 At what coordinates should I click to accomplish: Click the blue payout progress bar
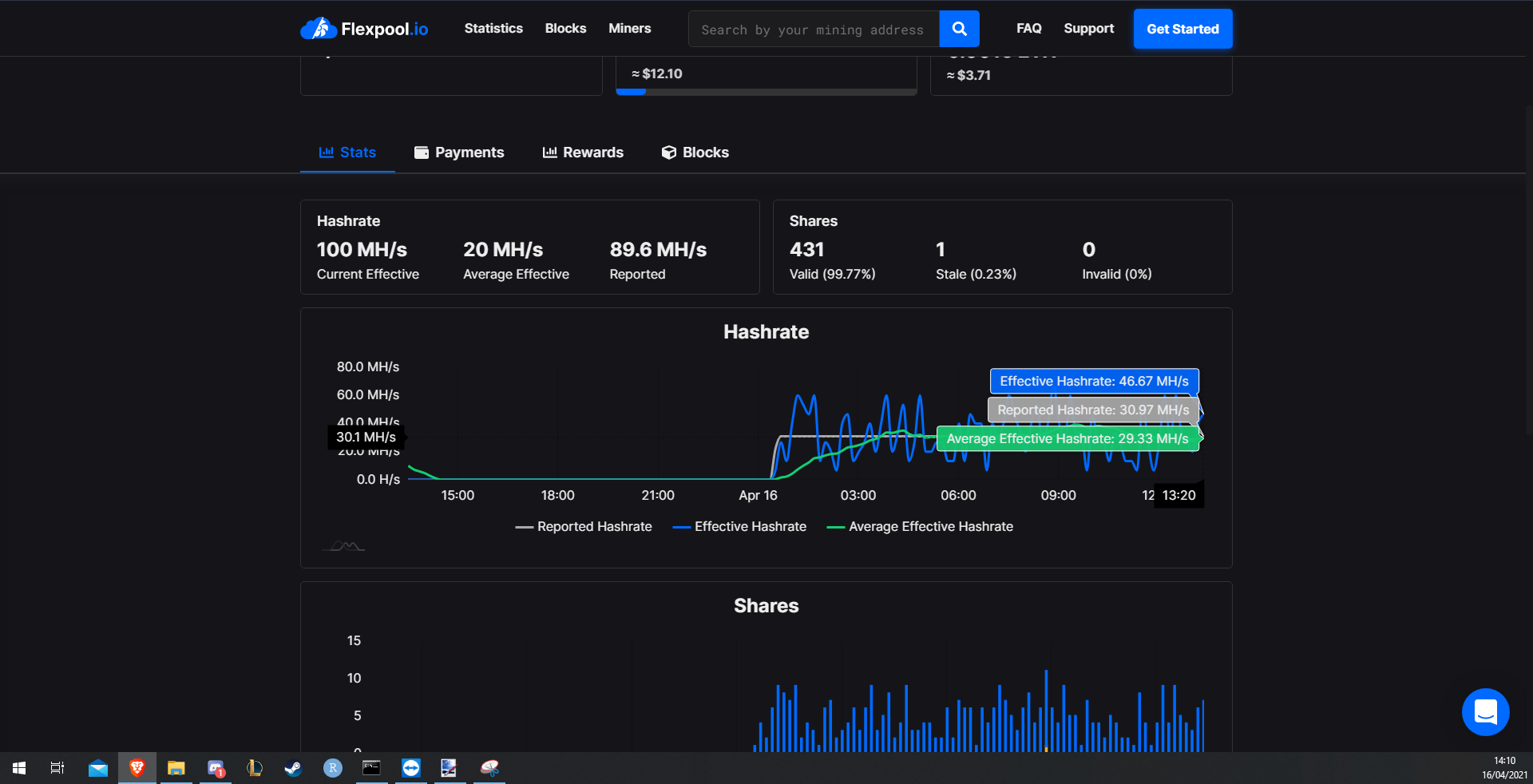[x=631, y=92]
